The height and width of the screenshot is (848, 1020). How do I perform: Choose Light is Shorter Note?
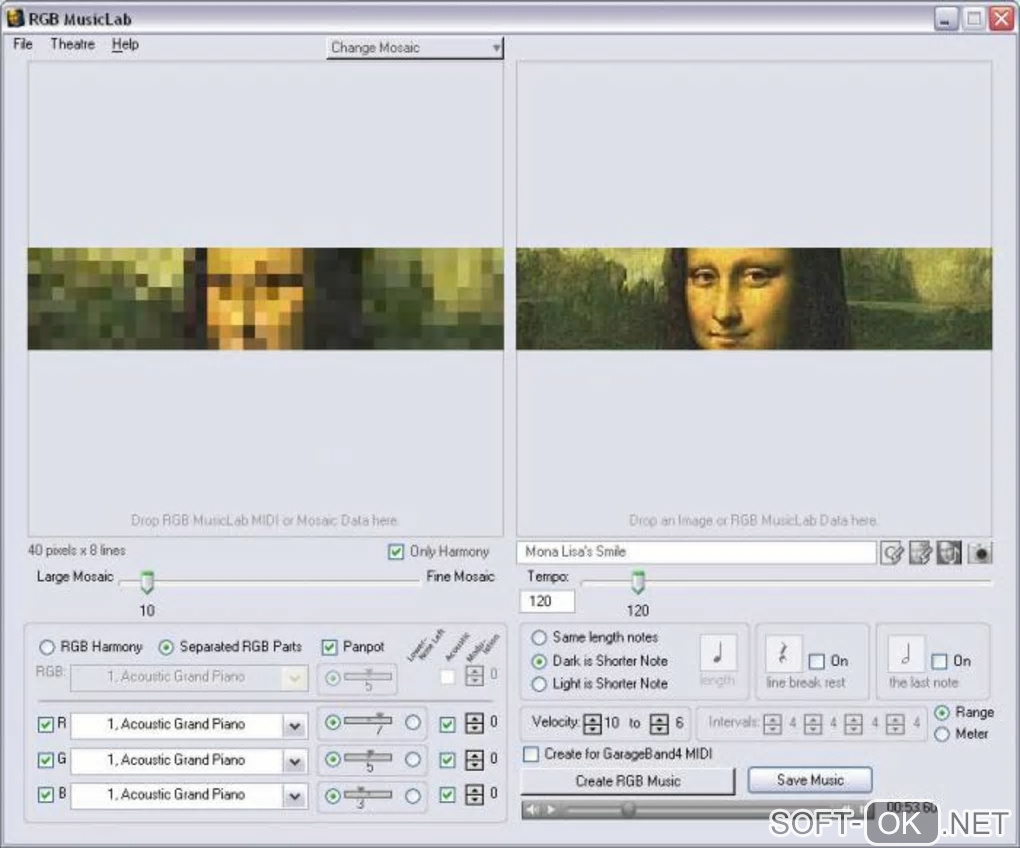pyautogui.click(x=539, y=684)
